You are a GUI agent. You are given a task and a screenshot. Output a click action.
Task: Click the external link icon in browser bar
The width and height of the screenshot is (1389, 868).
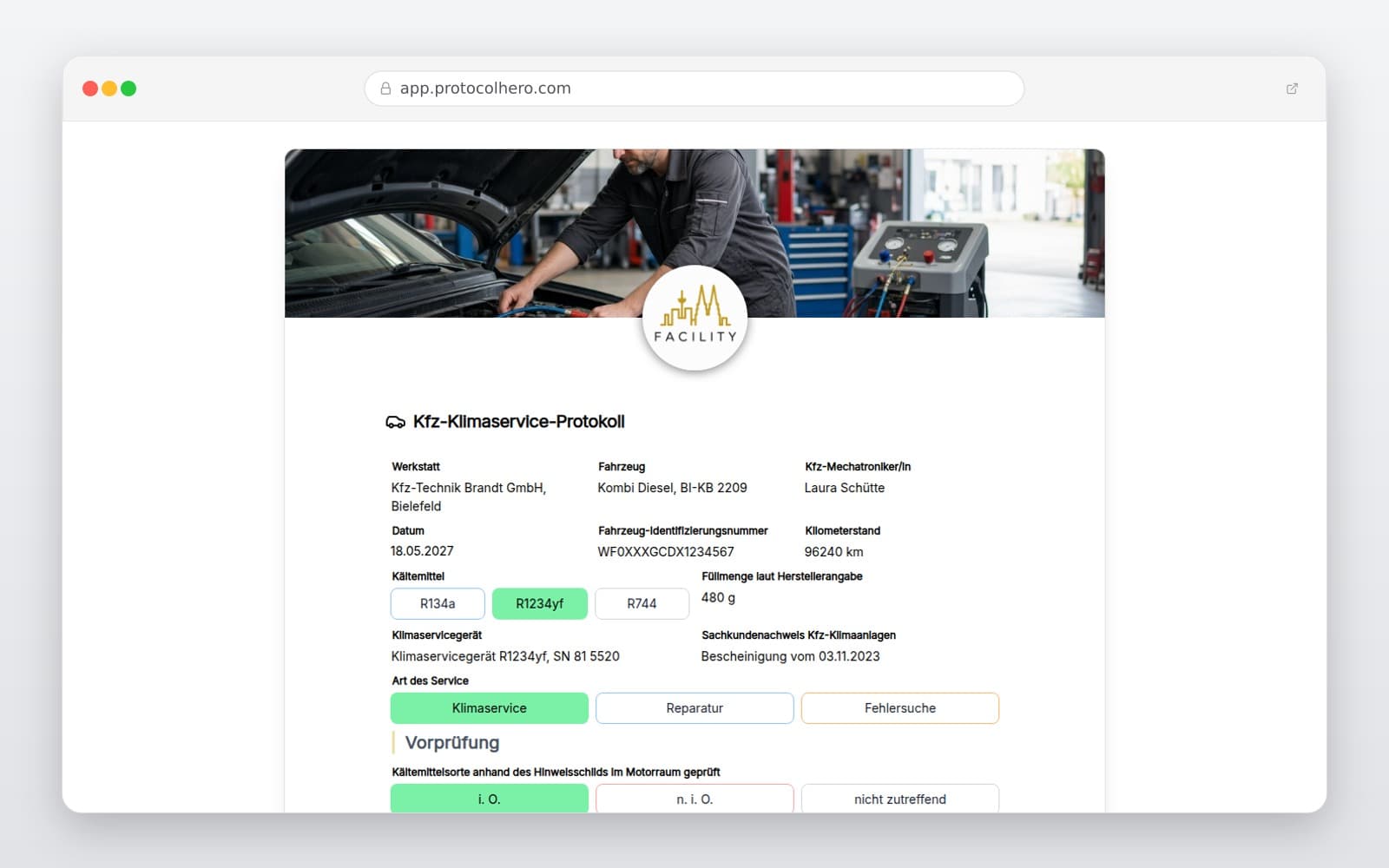(x=1292, y=89)
